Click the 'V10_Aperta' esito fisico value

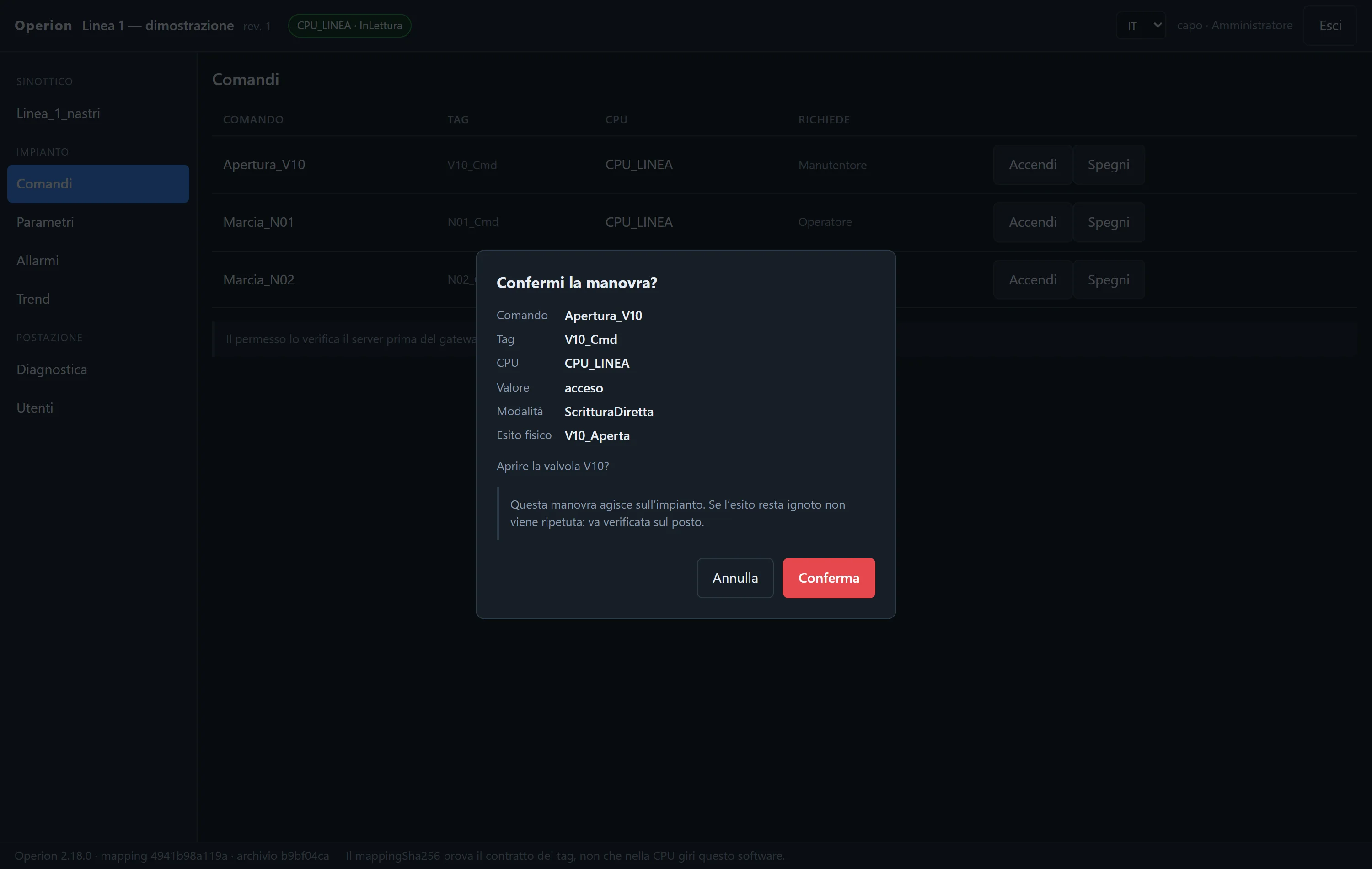pos(597,435)
